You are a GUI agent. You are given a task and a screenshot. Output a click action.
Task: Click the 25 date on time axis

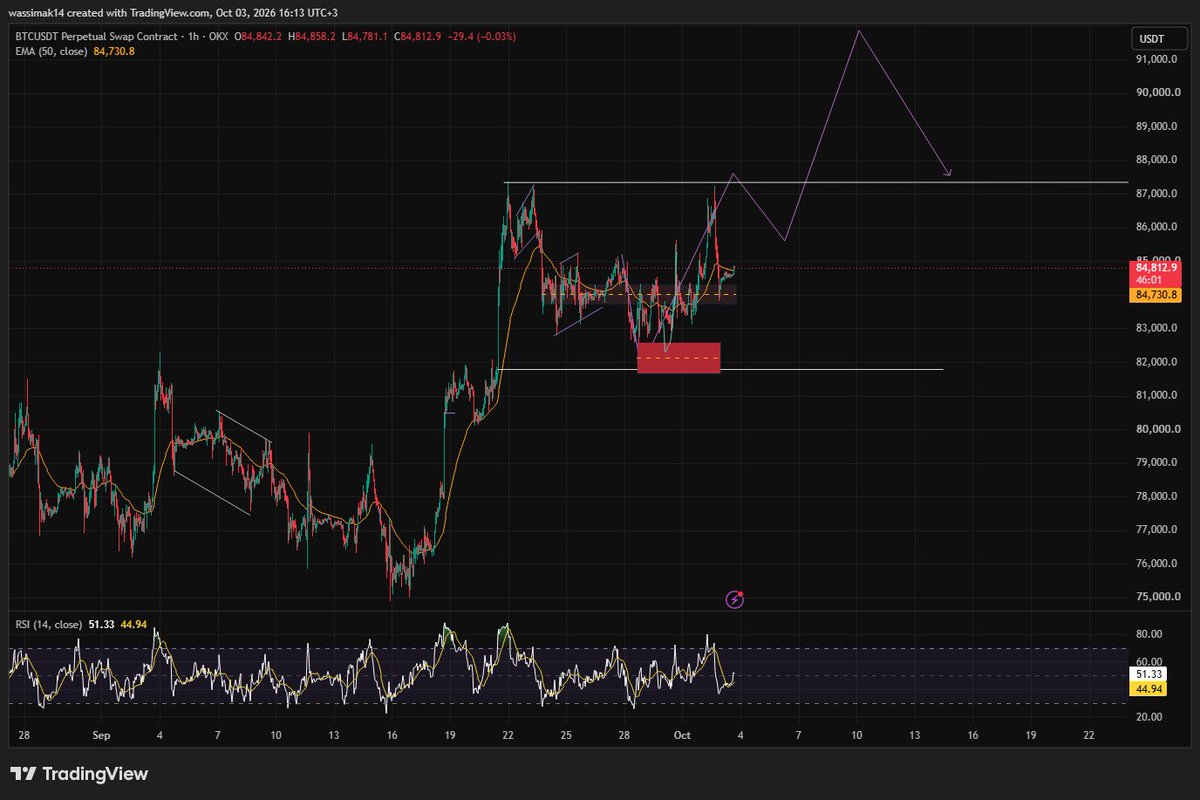(x=566, y=735)
